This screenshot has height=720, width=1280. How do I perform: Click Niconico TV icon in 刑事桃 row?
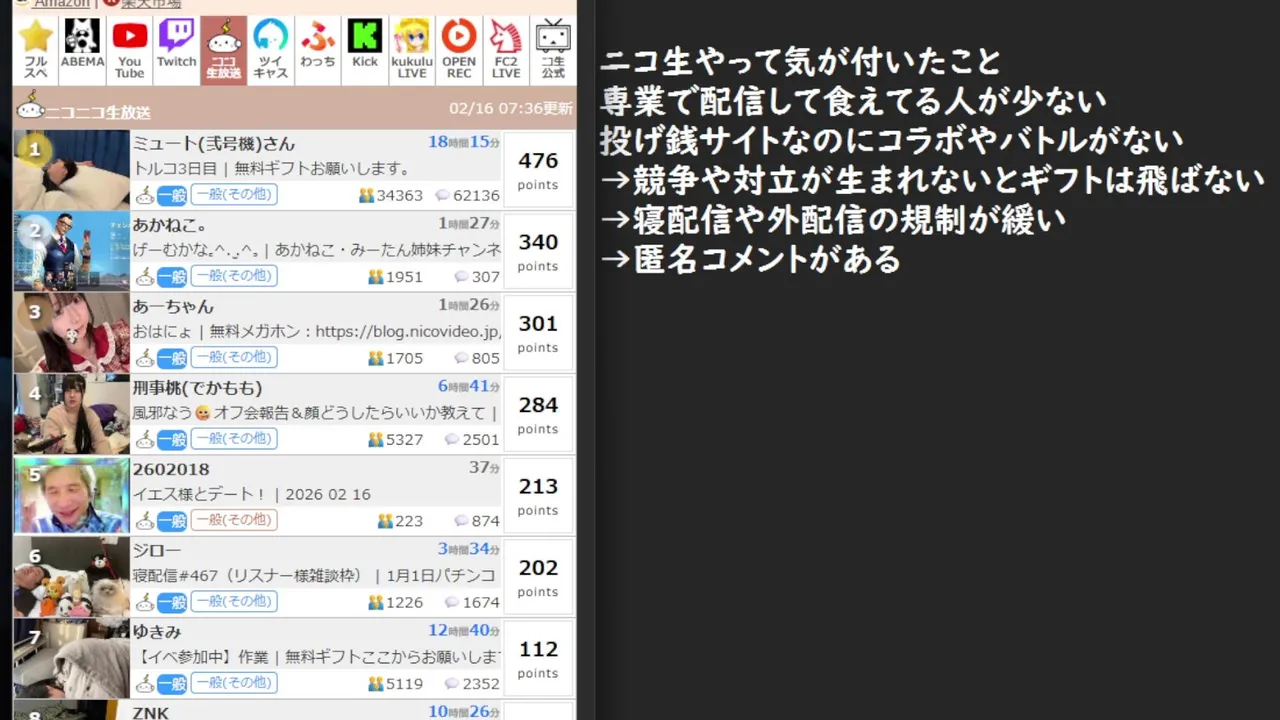[x=145, y=438]
